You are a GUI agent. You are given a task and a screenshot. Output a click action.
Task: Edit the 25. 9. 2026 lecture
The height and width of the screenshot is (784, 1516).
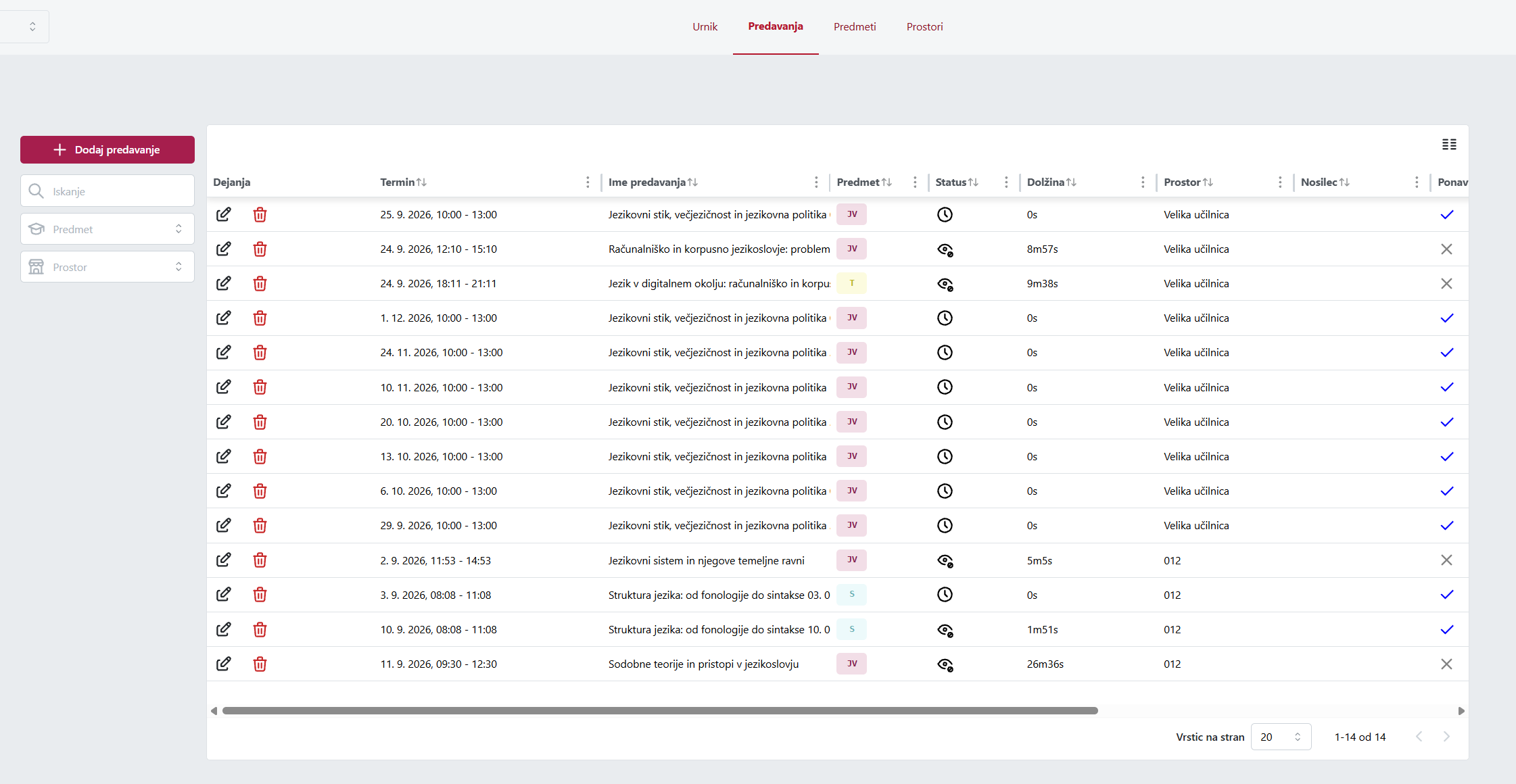point(223,214)
